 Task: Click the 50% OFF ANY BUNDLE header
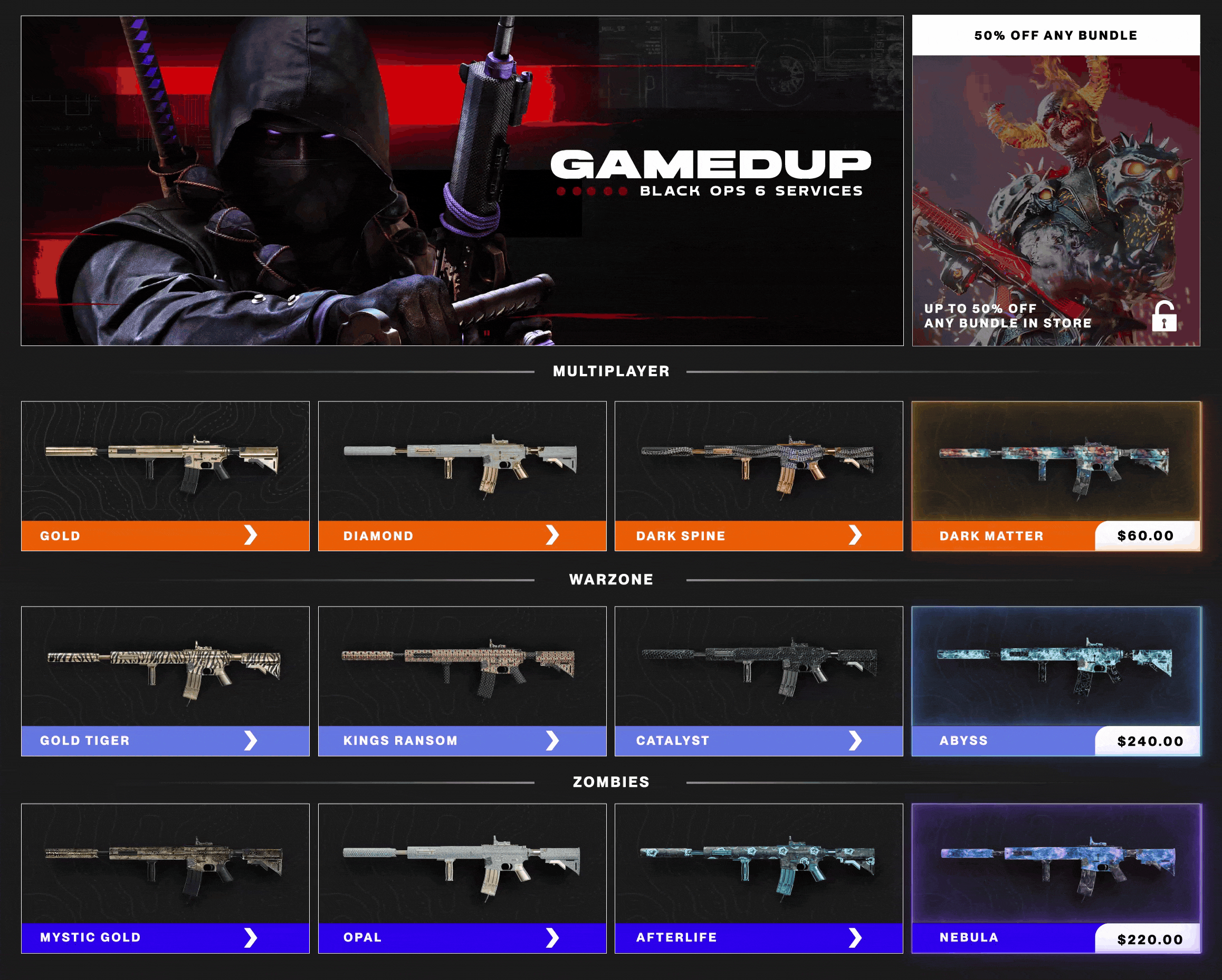click(1056, 35)
